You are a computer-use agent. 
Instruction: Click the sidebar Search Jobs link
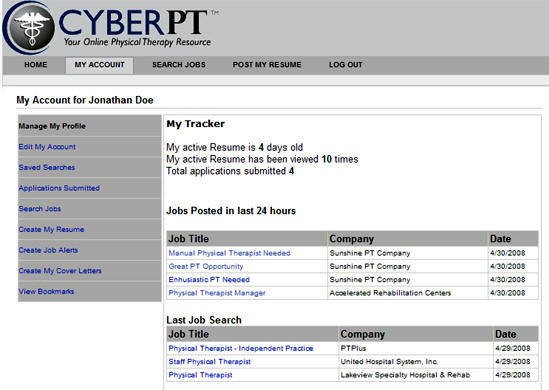[x=40, y=209]
